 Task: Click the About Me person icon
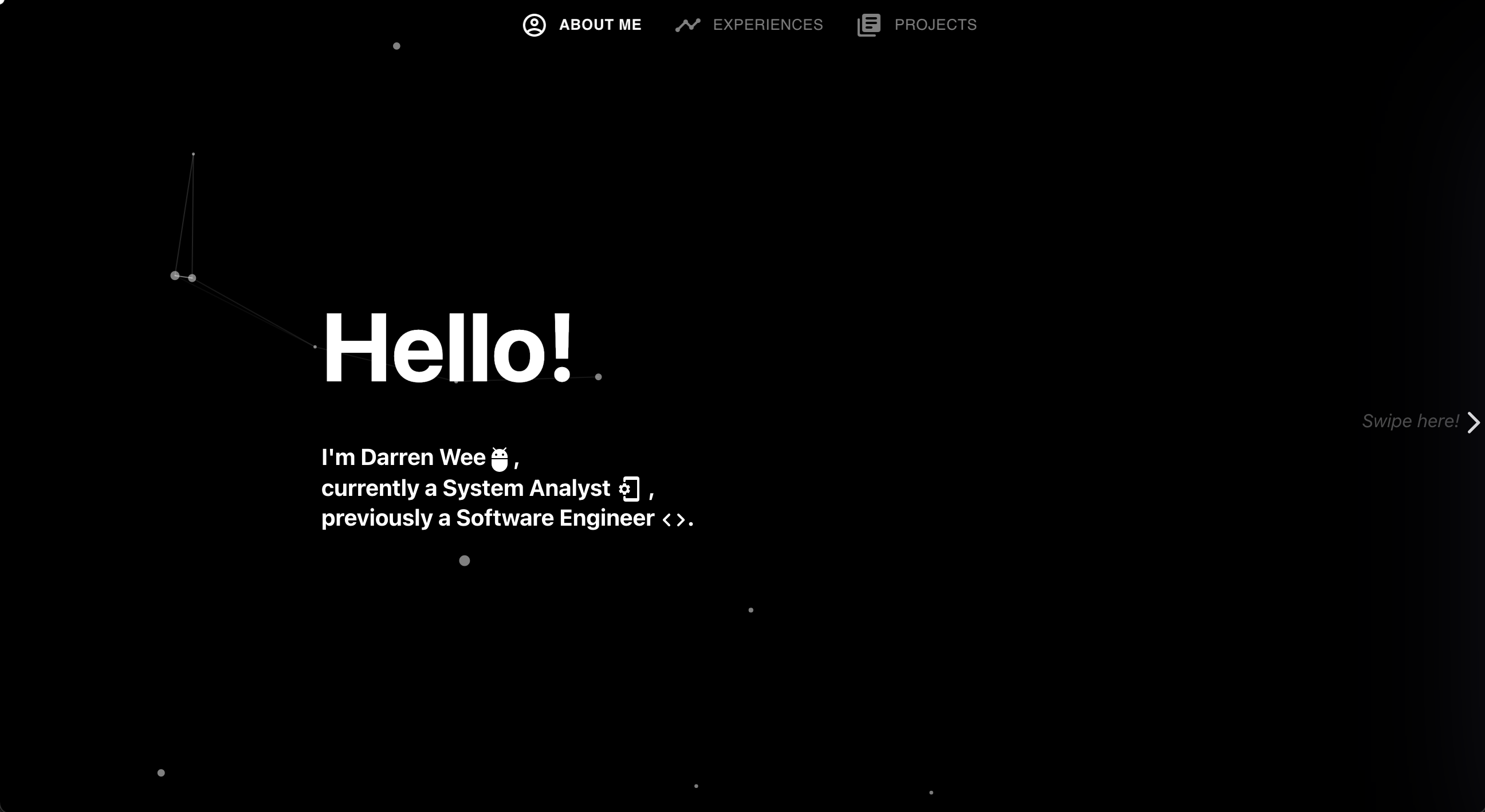(534, 25)
